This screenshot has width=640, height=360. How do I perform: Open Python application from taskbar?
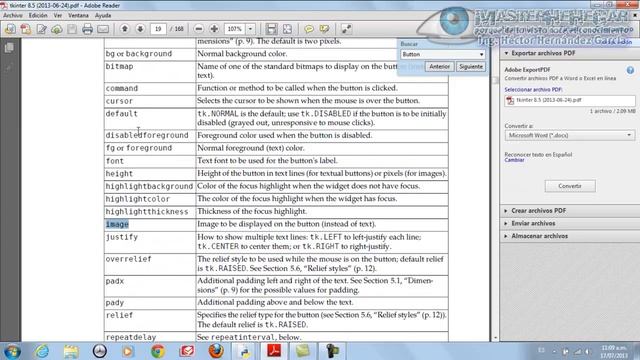(245, 351)
